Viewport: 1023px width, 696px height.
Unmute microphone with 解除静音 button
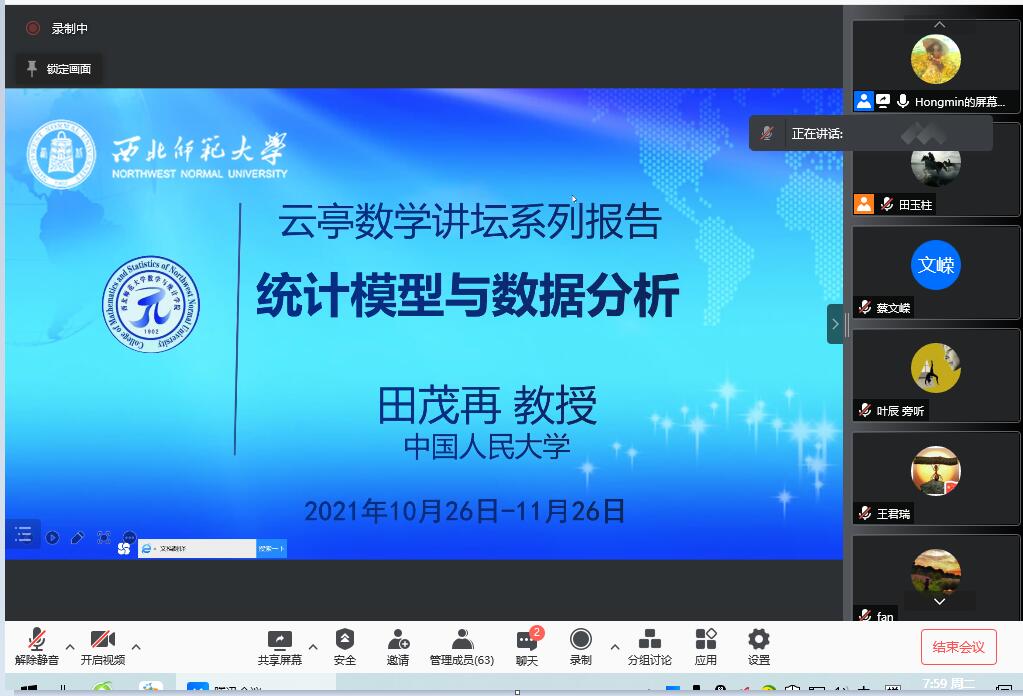click(37, 646)
